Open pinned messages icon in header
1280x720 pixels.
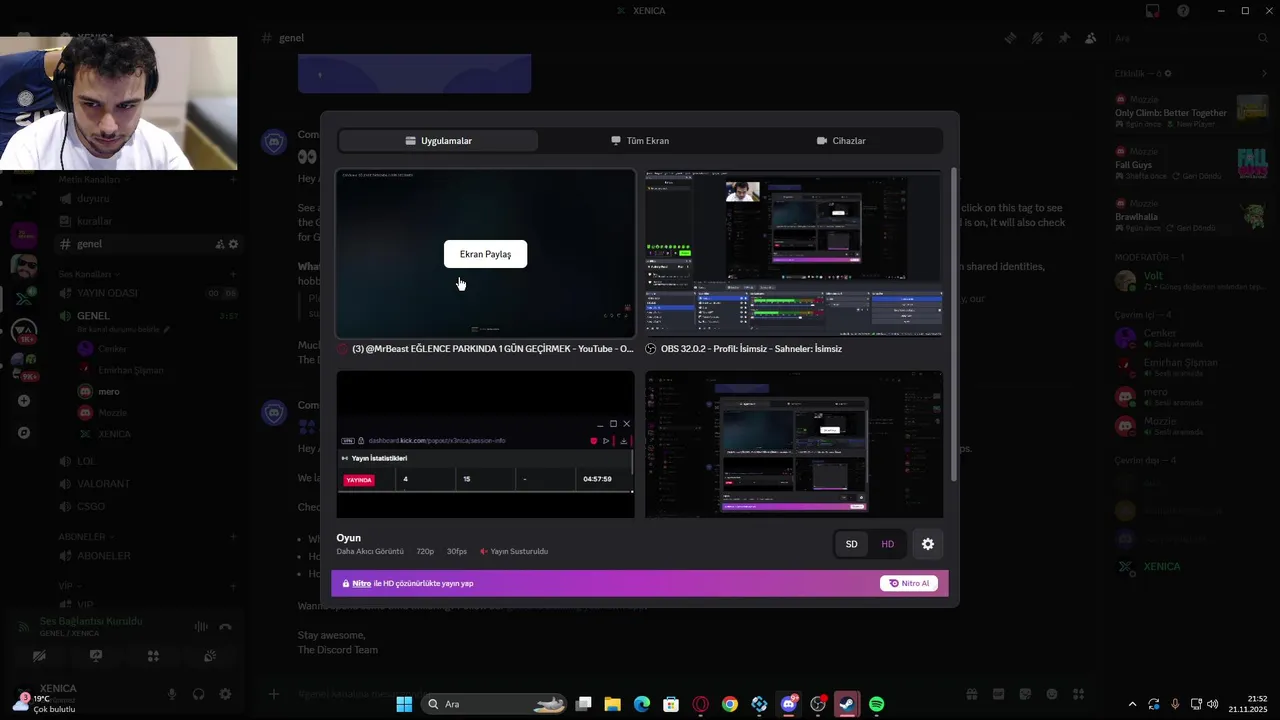[1064, 38]
